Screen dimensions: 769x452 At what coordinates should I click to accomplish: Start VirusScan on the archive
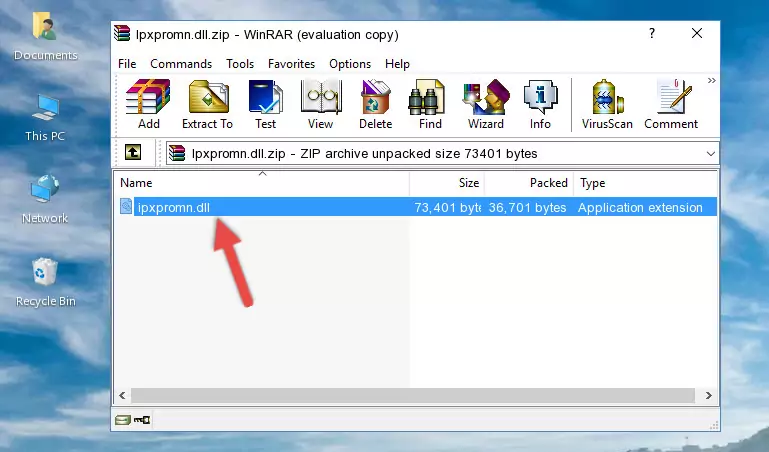tap(607, 104)
